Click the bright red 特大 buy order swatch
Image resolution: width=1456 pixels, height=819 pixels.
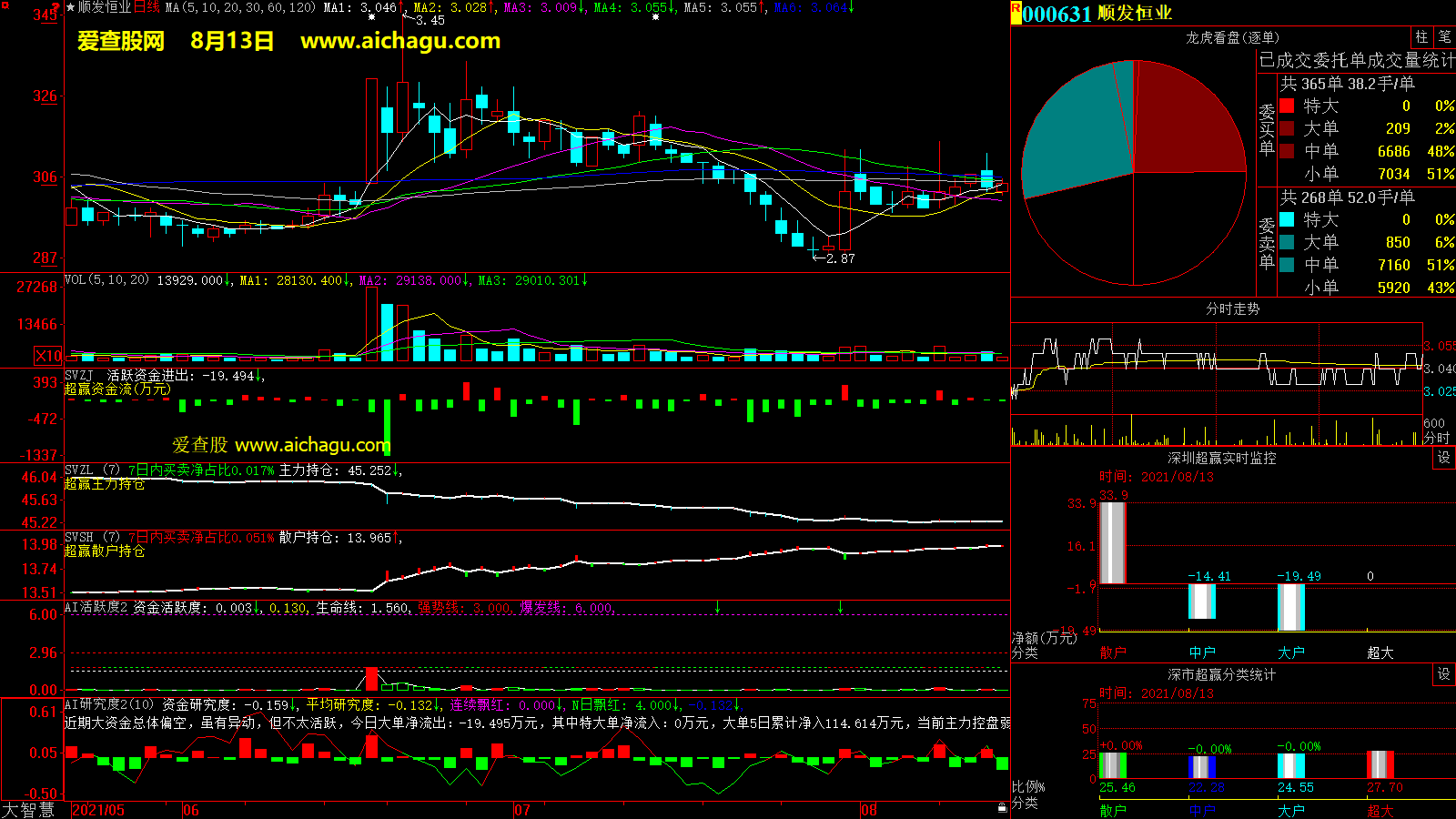tap(1287, 106)
